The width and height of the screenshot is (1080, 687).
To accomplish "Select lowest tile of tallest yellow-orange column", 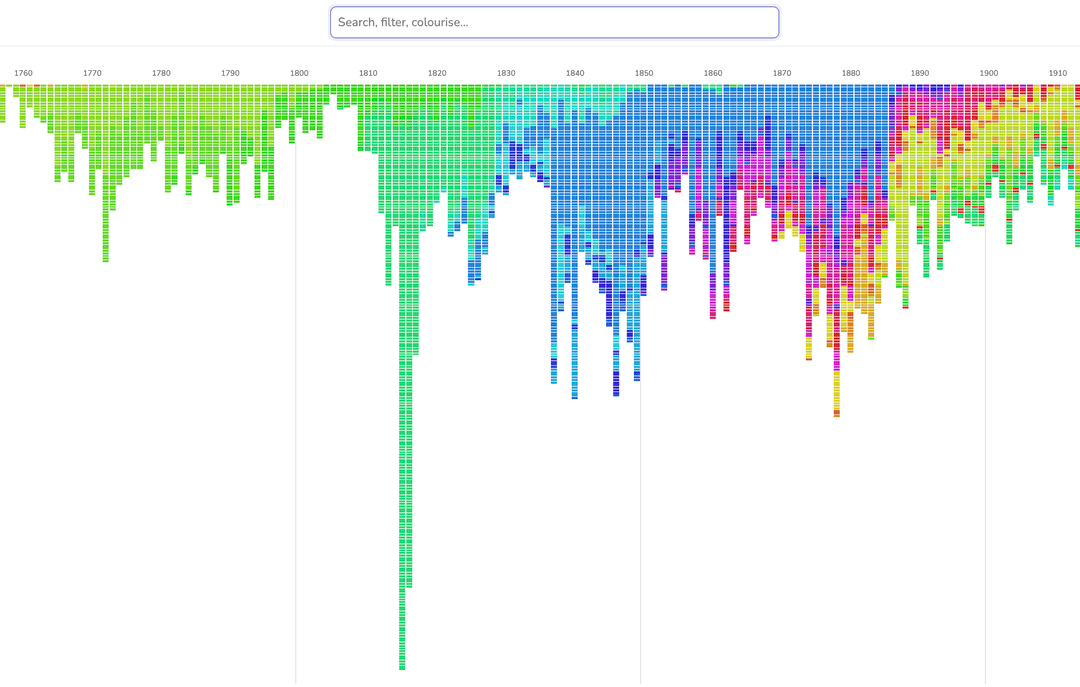I will pyautogui.click(x=837, y=413).
